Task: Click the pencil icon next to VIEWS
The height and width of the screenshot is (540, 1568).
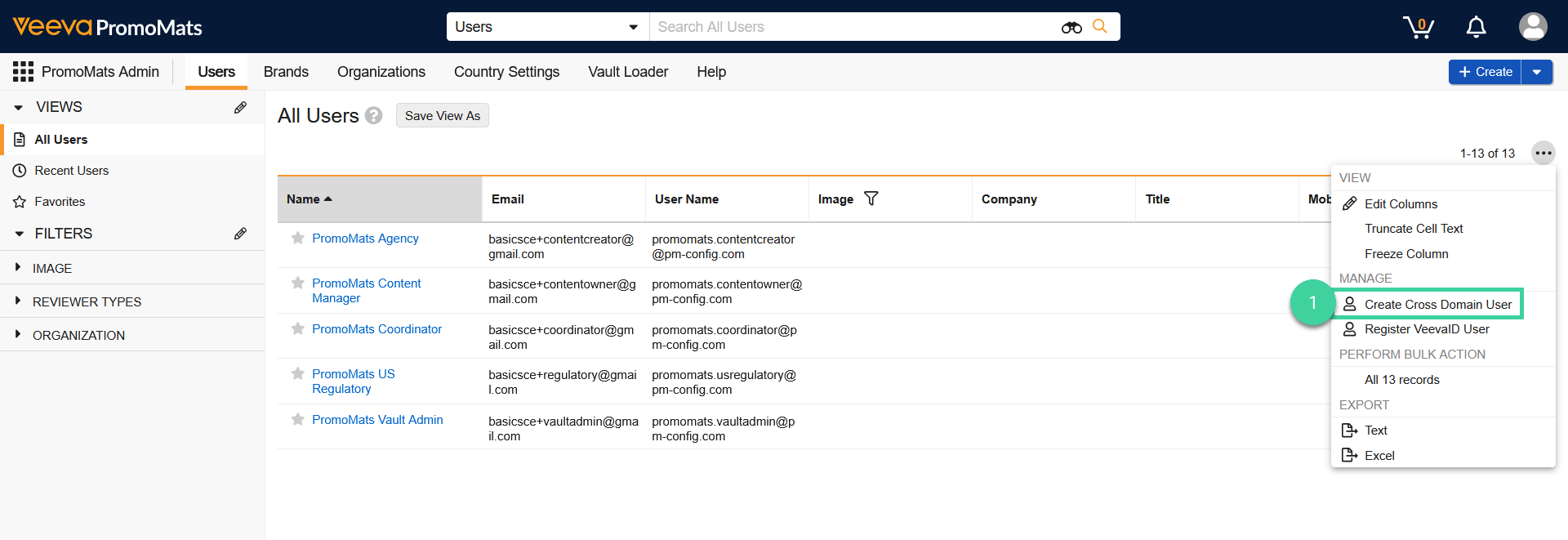Action: click(x=240, y=107)
